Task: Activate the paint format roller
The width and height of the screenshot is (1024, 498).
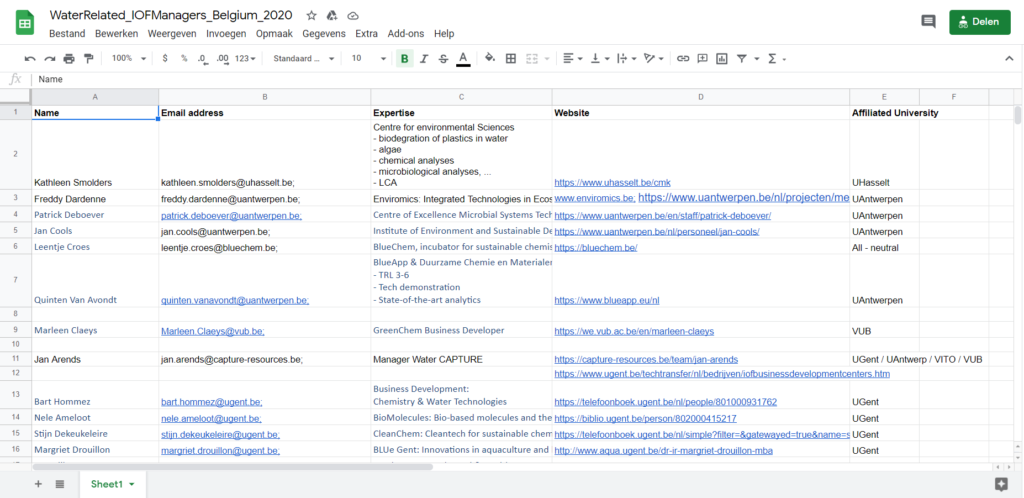Action: coord(89,59)
